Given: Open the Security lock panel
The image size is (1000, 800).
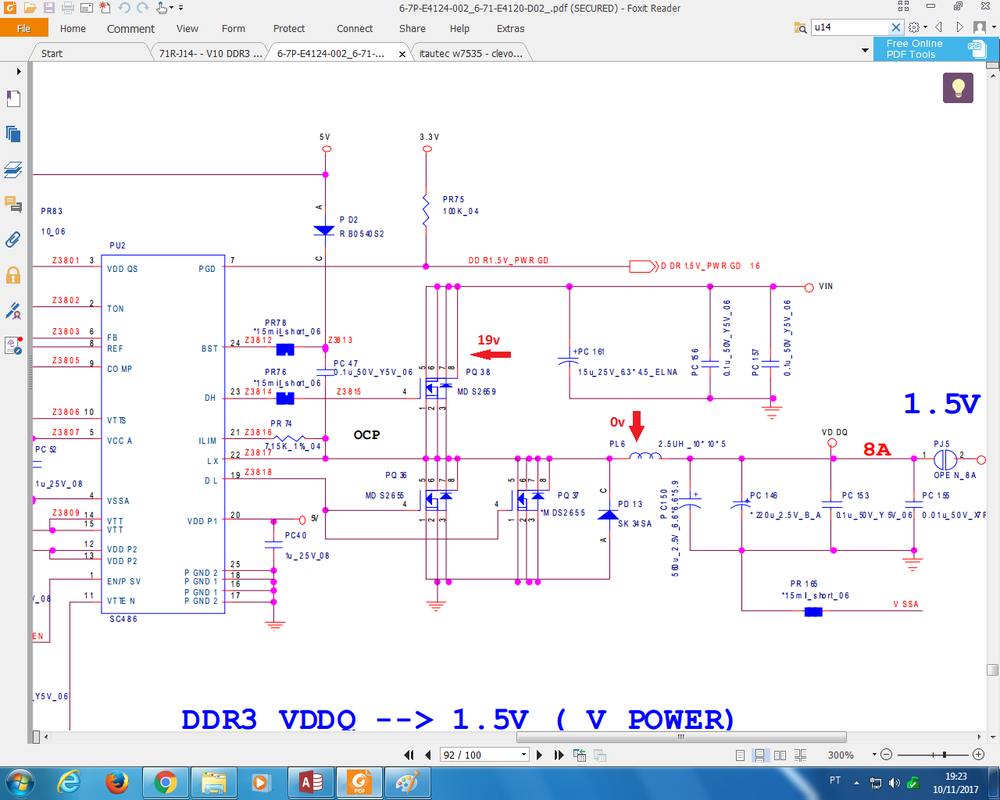Looking at the screenshot, I should 13,274.
